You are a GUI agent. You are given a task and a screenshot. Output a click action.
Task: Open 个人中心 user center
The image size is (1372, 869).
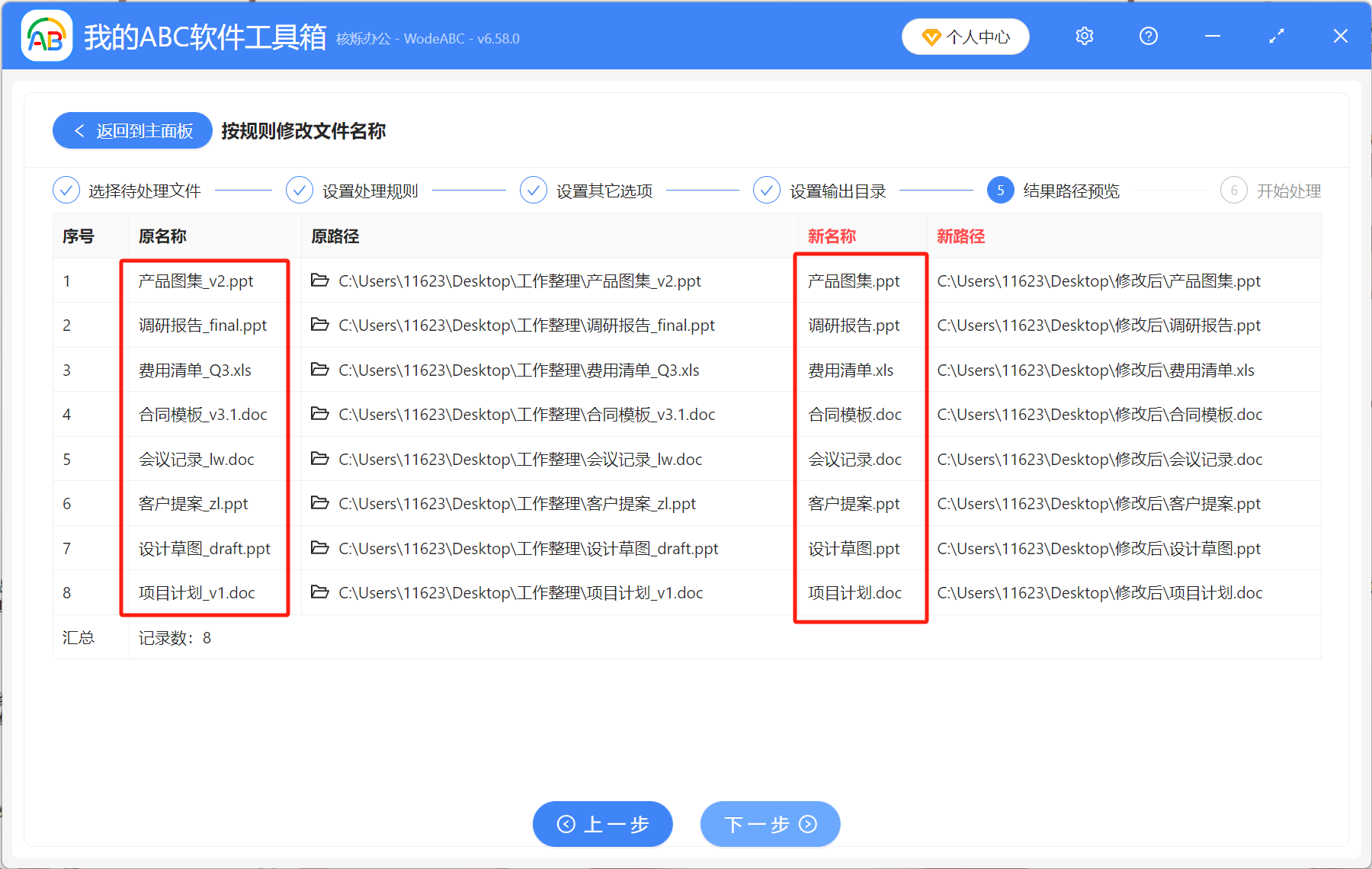point(965,37)
